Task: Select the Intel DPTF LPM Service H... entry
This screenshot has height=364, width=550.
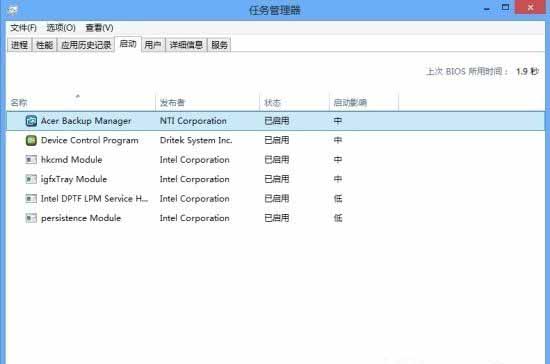Action: point(94,199)
